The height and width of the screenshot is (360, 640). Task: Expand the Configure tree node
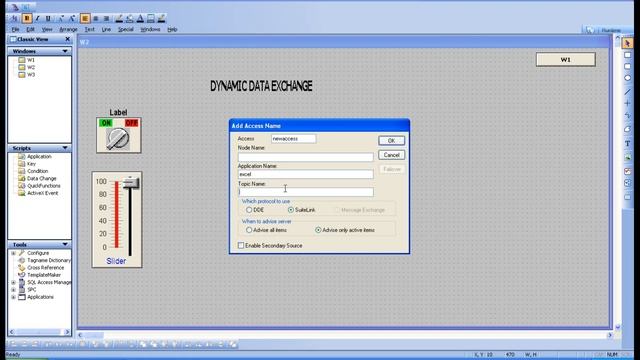(x=13, y=253)
